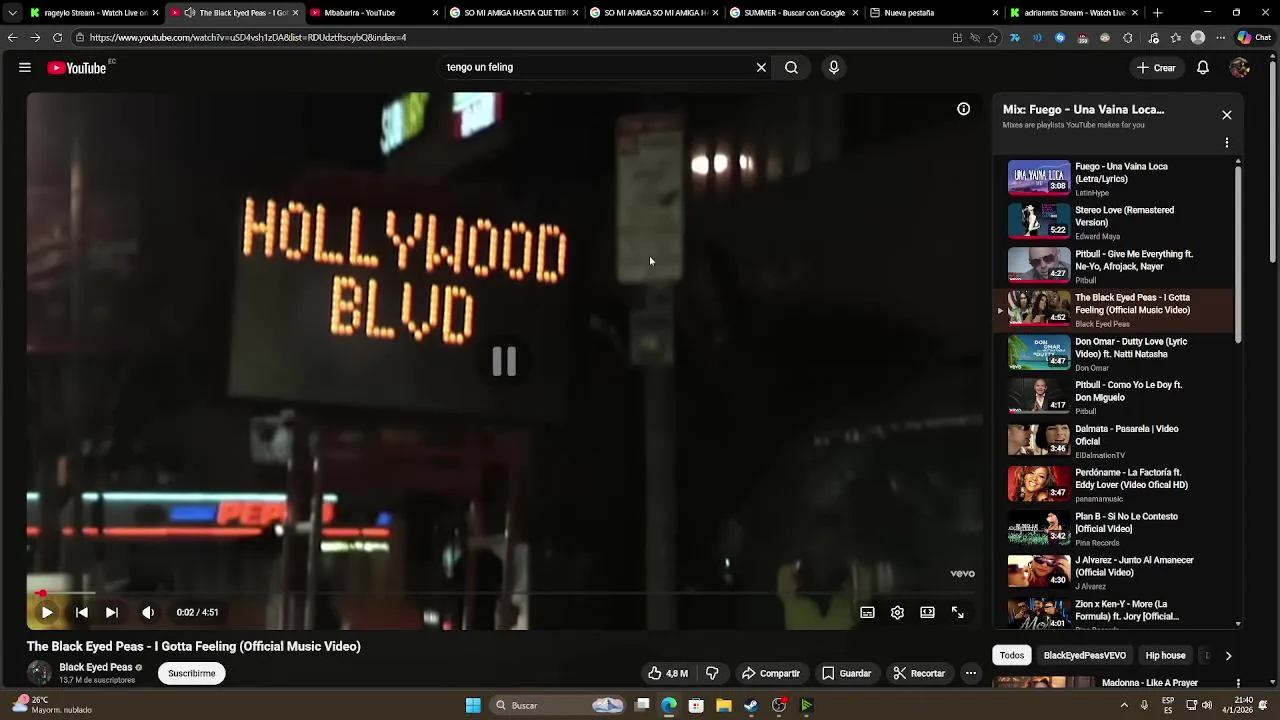The height and width of the screenshot is (720, 1280).
Task: Show more filter chips with arrow
Action: (x=1228, y=656)
